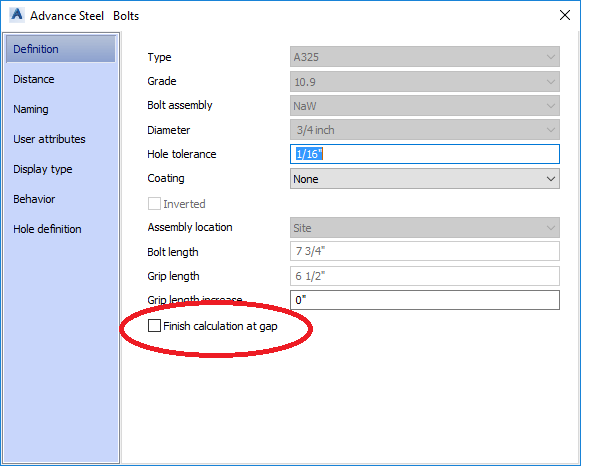Open the Type dropdown showing A325

coord(424,57)
